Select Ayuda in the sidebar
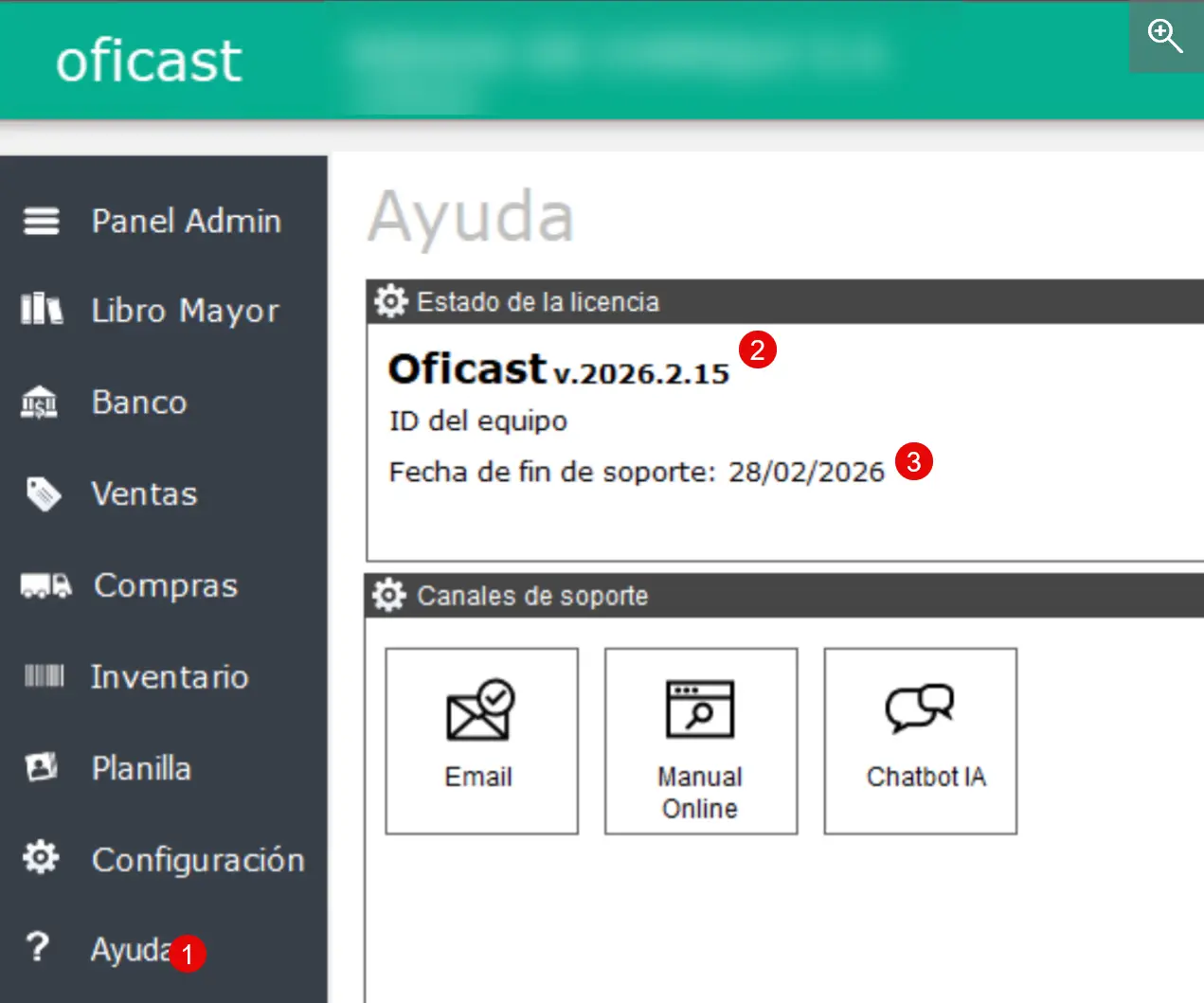 pos(130,949)
